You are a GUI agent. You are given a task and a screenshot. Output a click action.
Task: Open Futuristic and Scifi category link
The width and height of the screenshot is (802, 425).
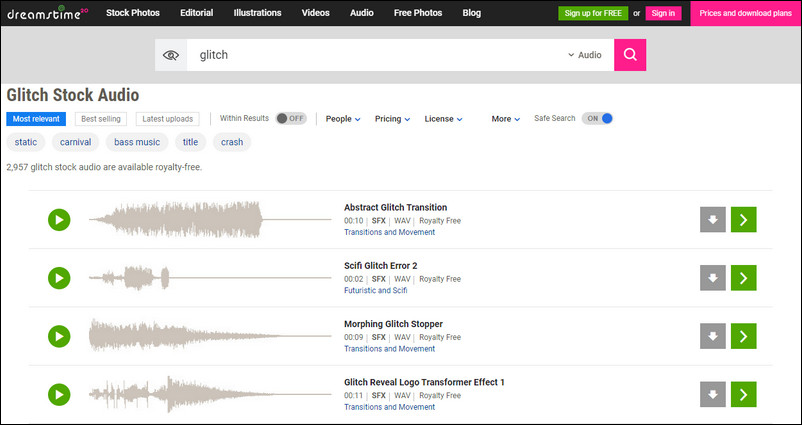click(375, 290)
